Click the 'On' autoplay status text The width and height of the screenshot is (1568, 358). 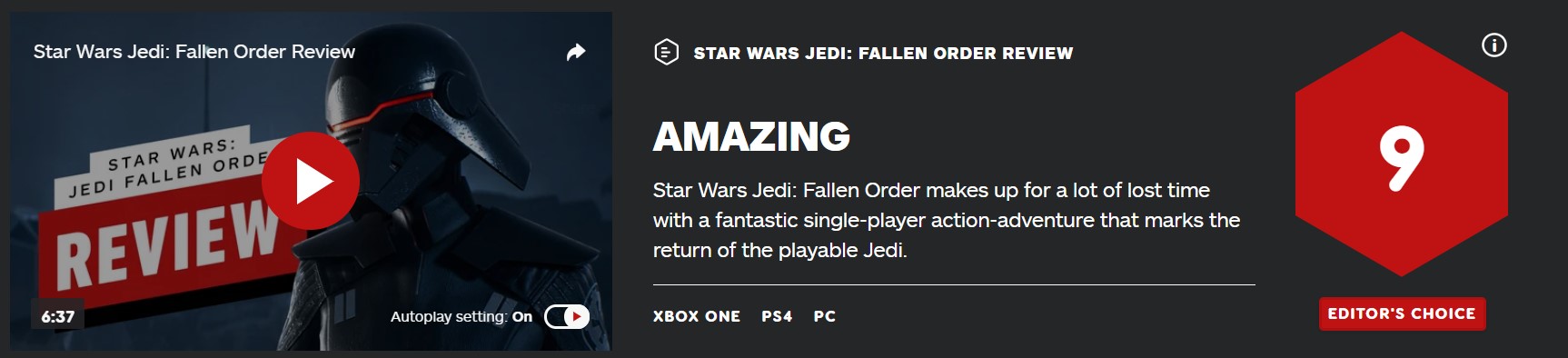(x=522, y=316)
